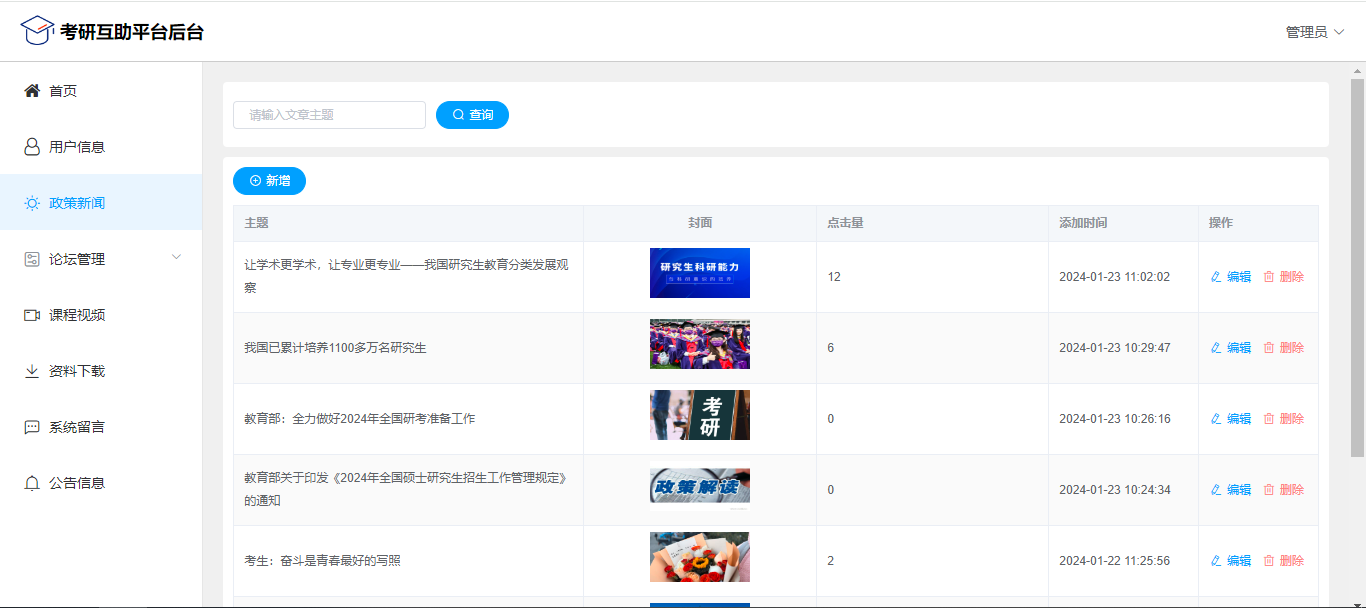Screen dimensions: 1366x608
Task: Focus the article topic search field
Action: pyautogui.click(x=329, y=115)
